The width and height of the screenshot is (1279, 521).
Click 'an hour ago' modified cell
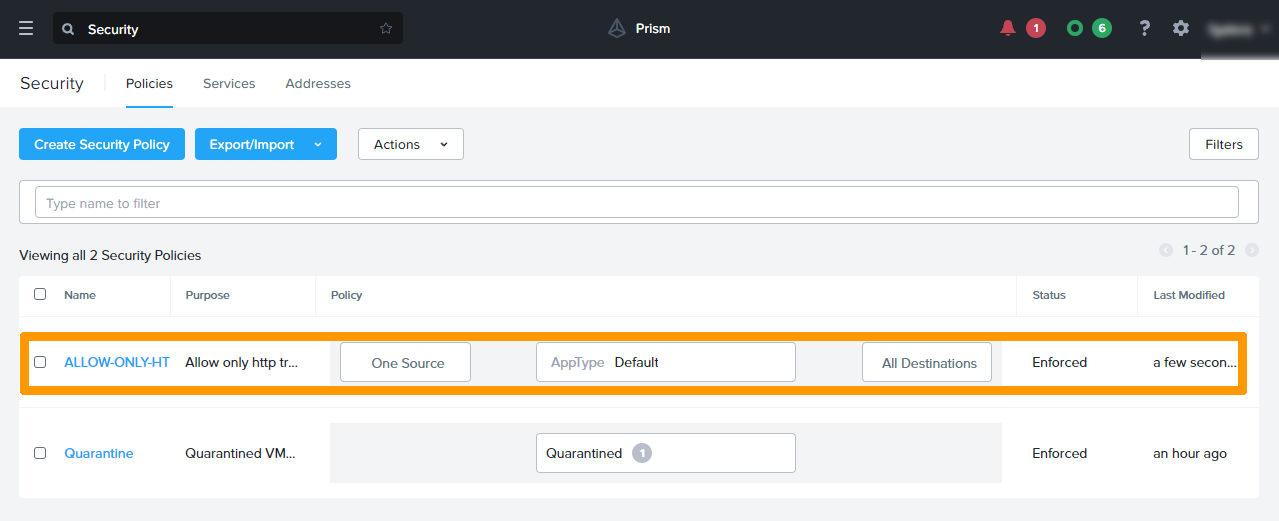[1190, 453]
